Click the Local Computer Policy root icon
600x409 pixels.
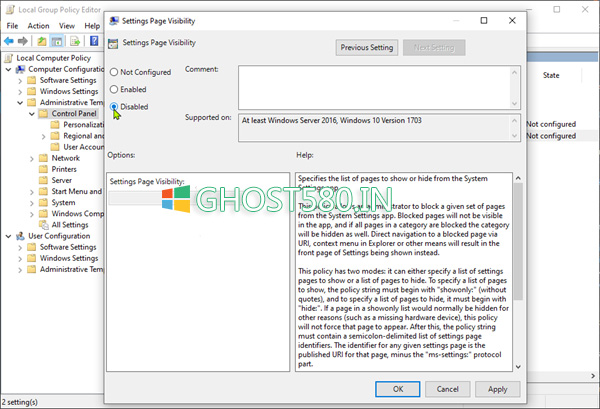point(9,58)
